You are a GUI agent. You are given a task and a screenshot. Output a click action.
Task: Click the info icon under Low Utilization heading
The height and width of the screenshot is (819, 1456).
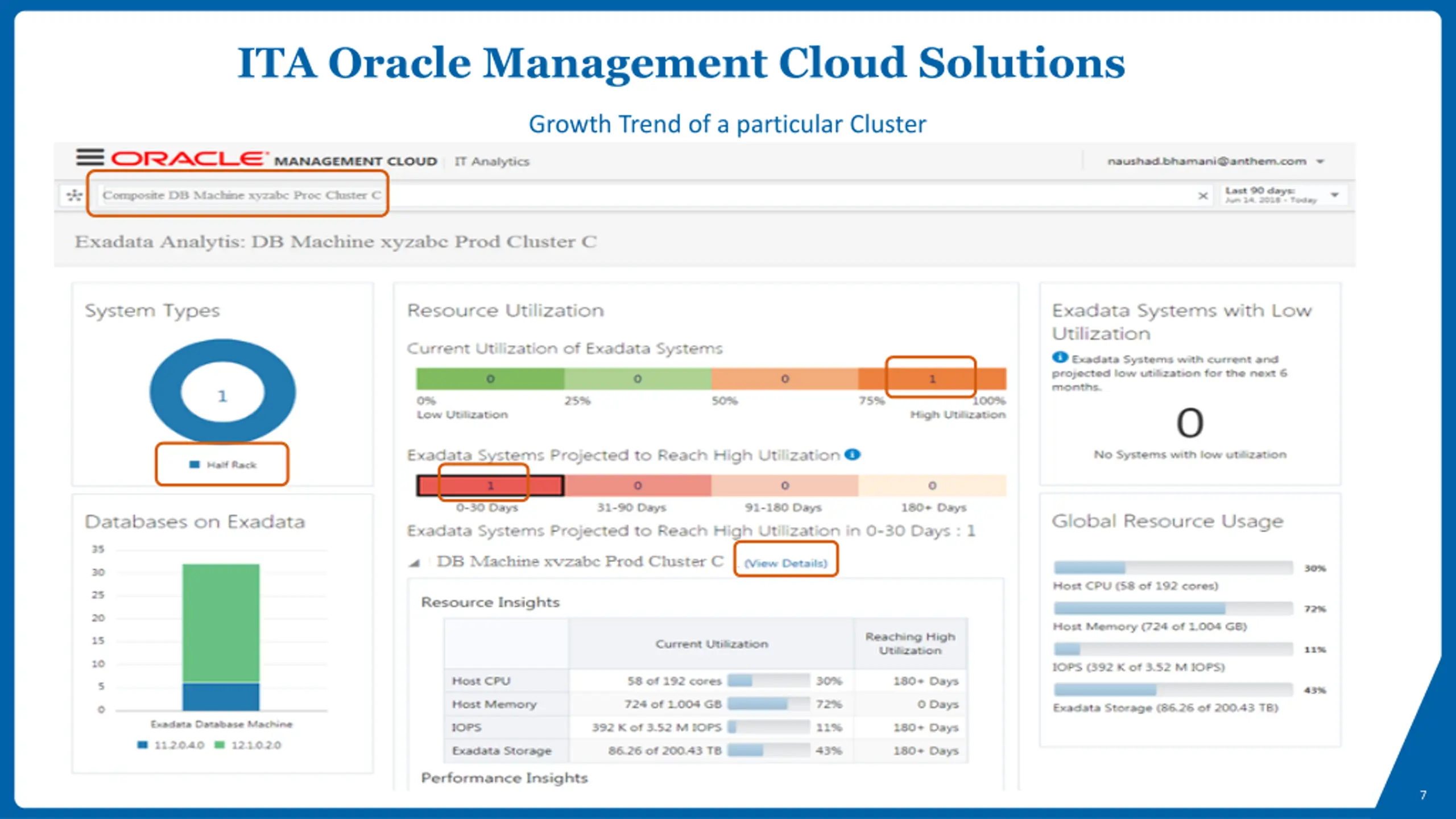1060,358
